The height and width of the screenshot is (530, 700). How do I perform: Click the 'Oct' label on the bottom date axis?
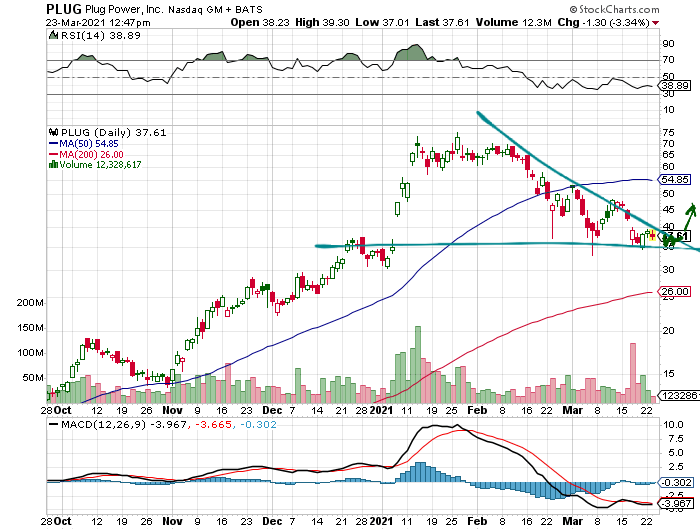(x=62, y=521)
